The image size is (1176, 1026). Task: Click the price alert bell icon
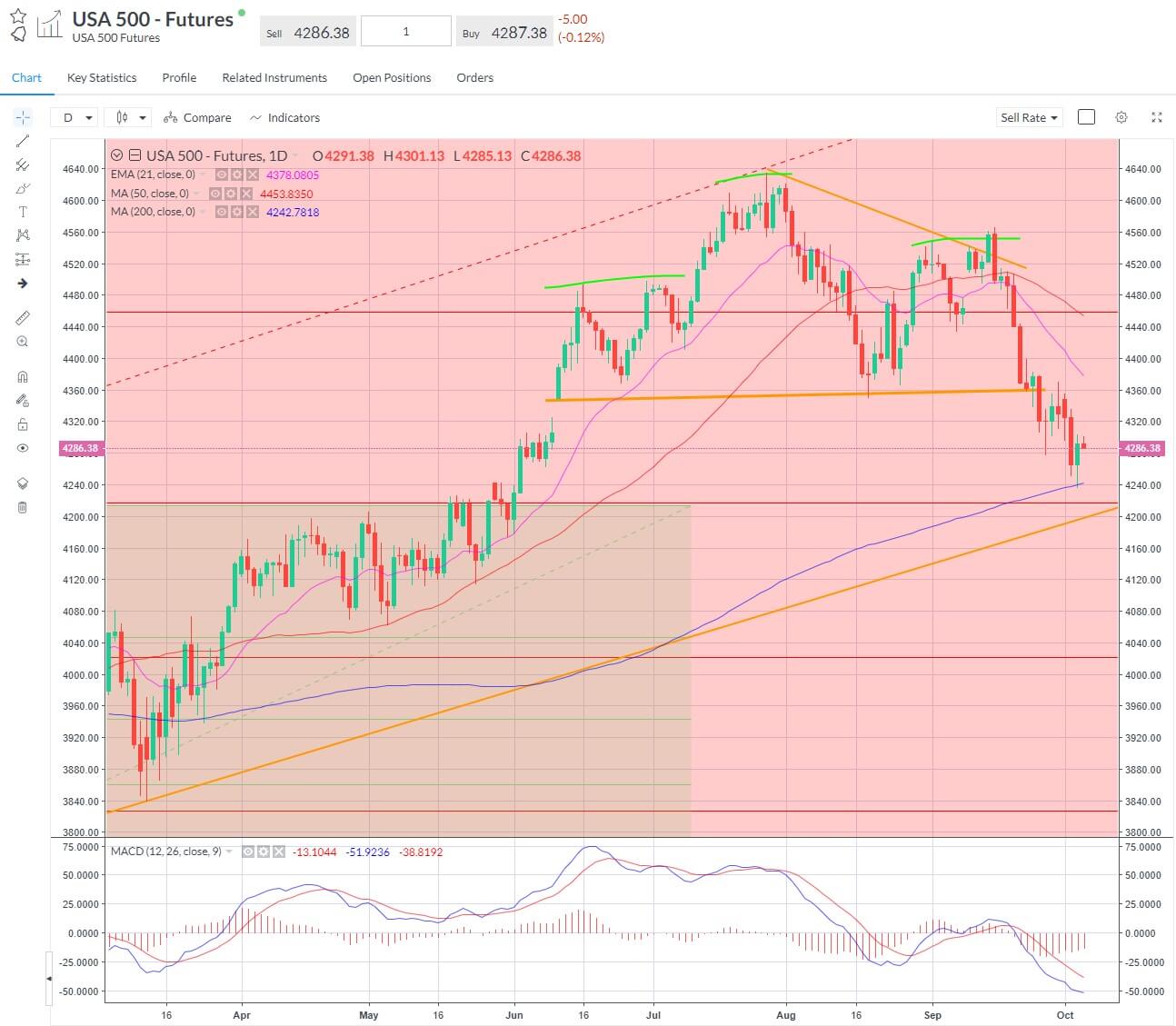coord(18,35)
